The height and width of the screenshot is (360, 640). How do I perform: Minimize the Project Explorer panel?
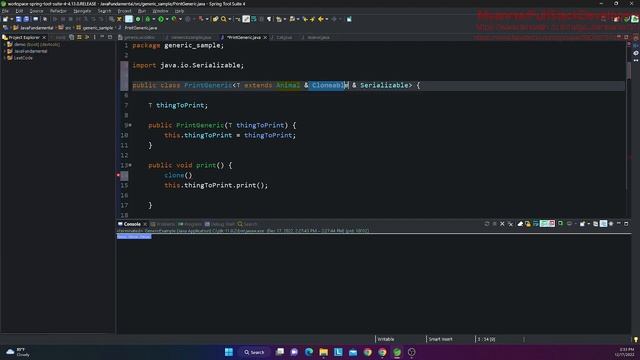pyautogui.click(x=102, y=37)
